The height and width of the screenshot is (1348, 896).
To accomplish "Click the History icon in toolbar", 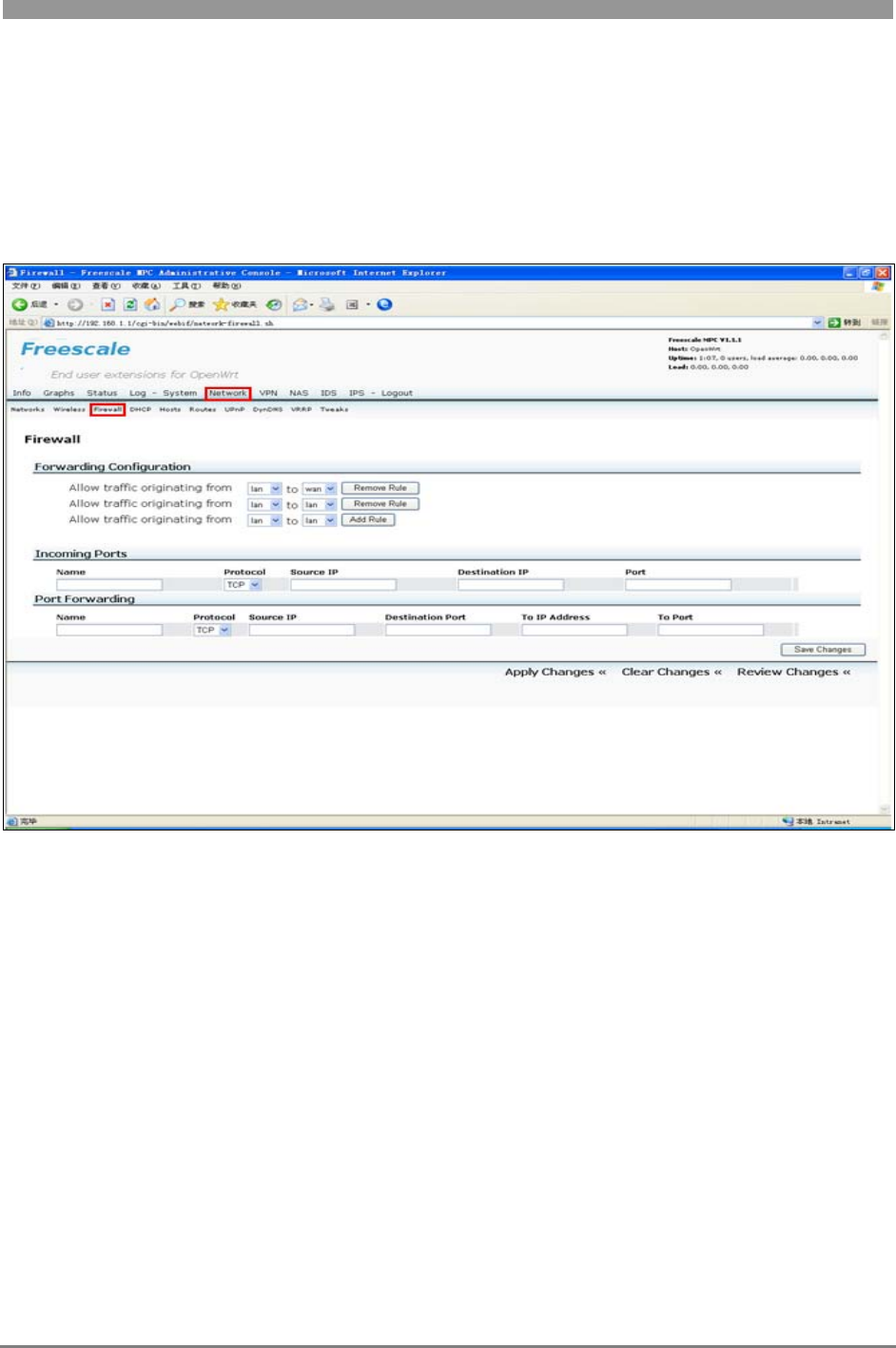I will [x=274, y=304].
